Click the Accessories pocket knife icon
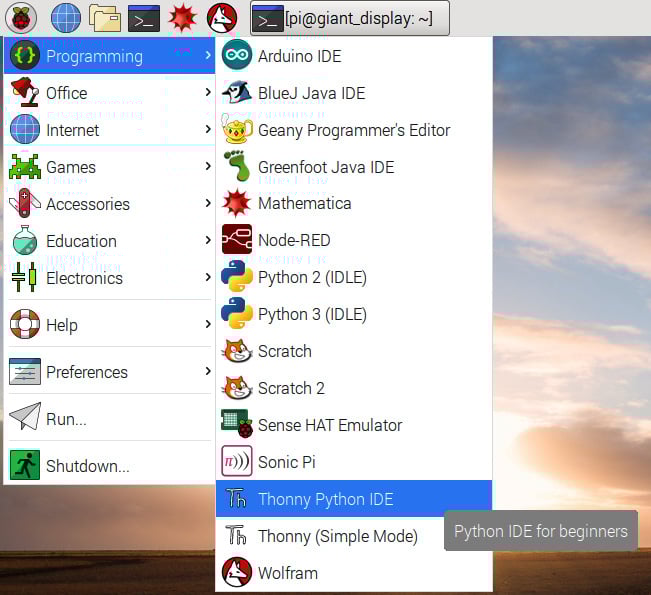The image size is (651, 595). coord(25,203)
